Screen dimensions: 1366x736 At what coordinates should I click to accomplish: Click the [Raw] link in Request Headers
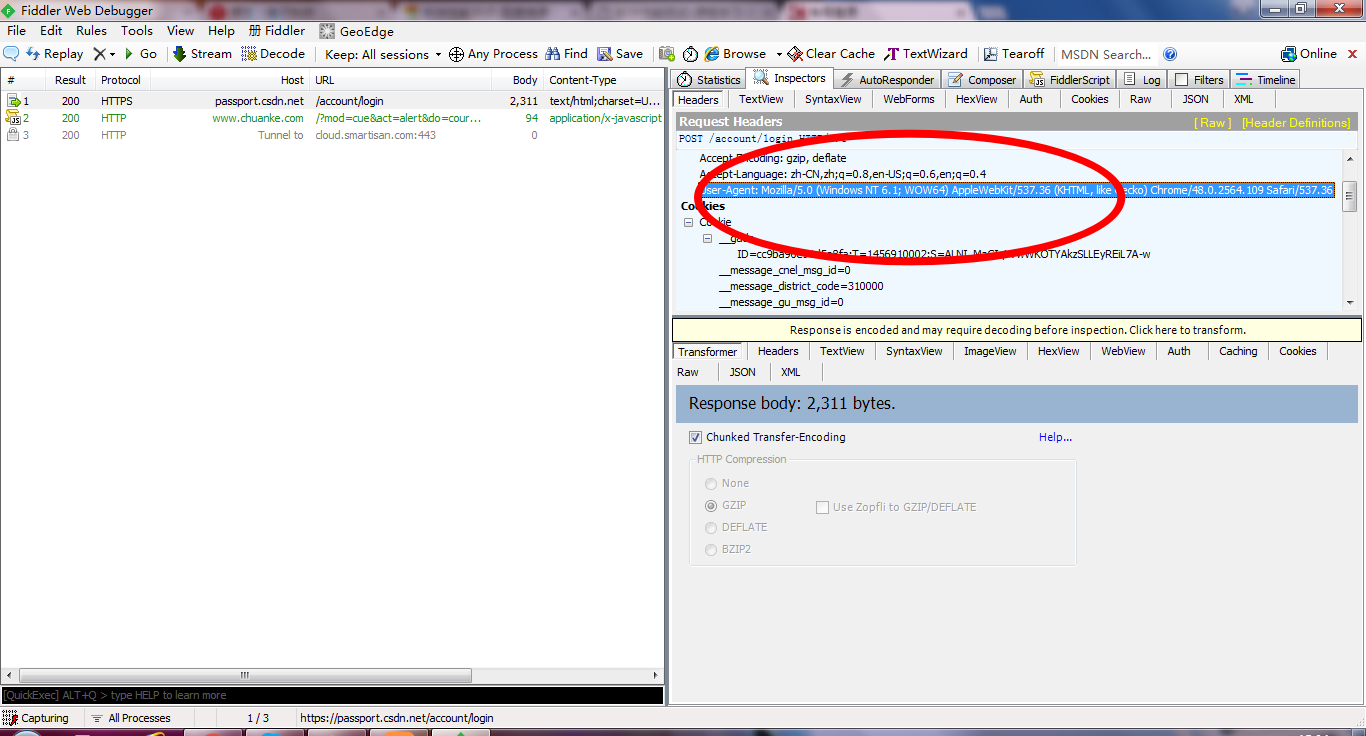pyautogui.click(x=1213, y=123)
